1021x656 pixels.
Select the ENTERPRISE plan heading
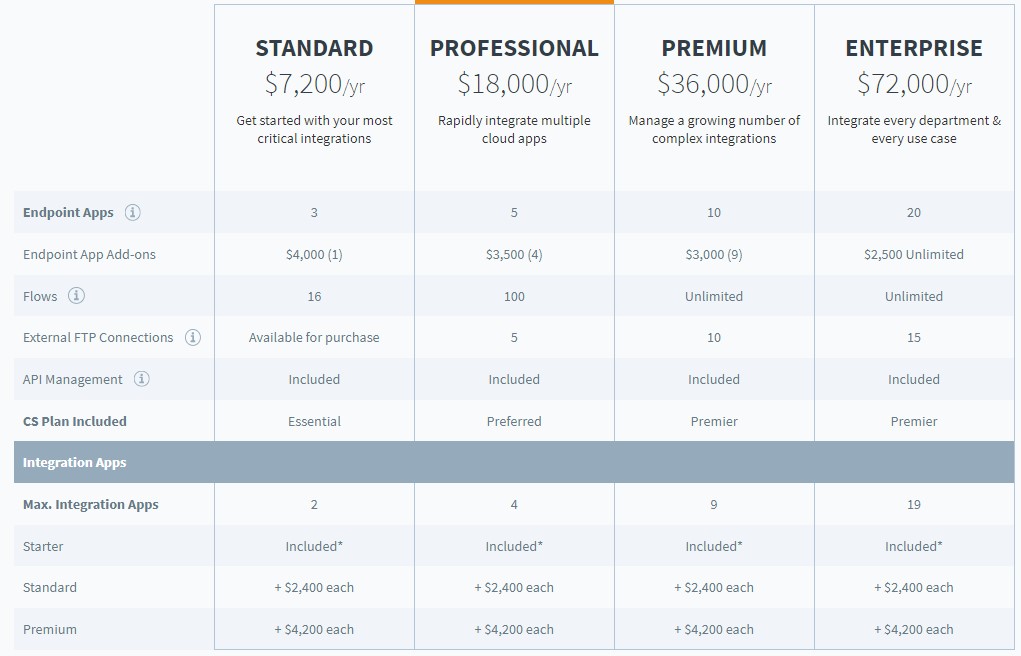914,48
